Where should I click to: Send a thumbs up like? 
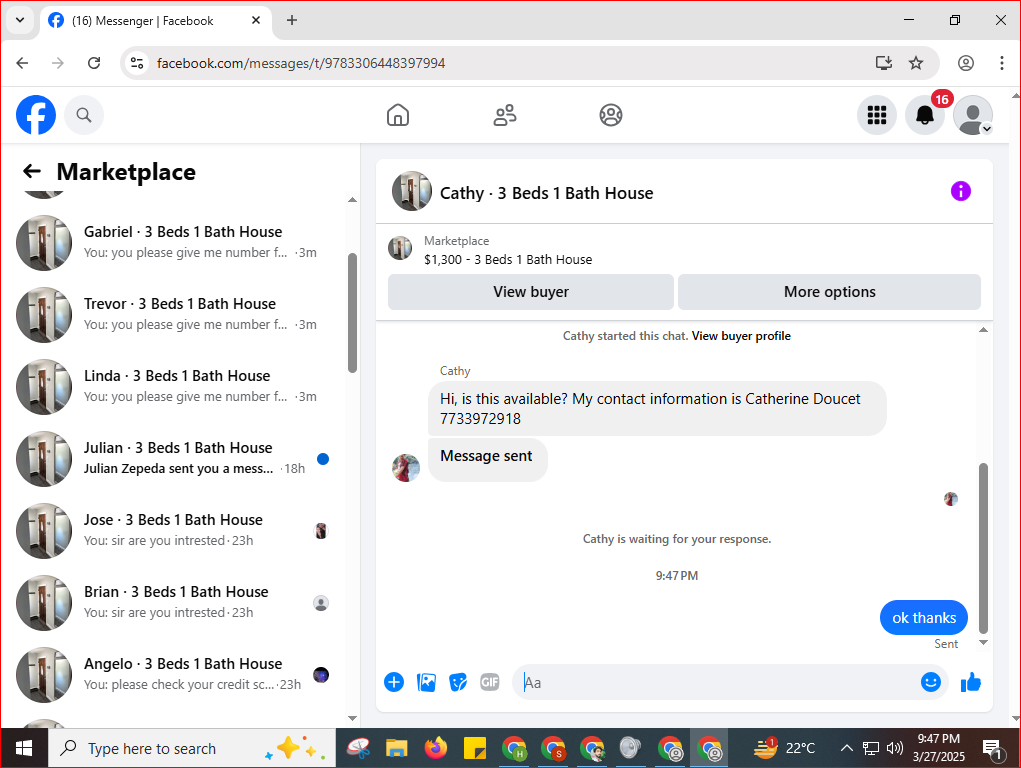pyautogui.click(x=970, y=682)
